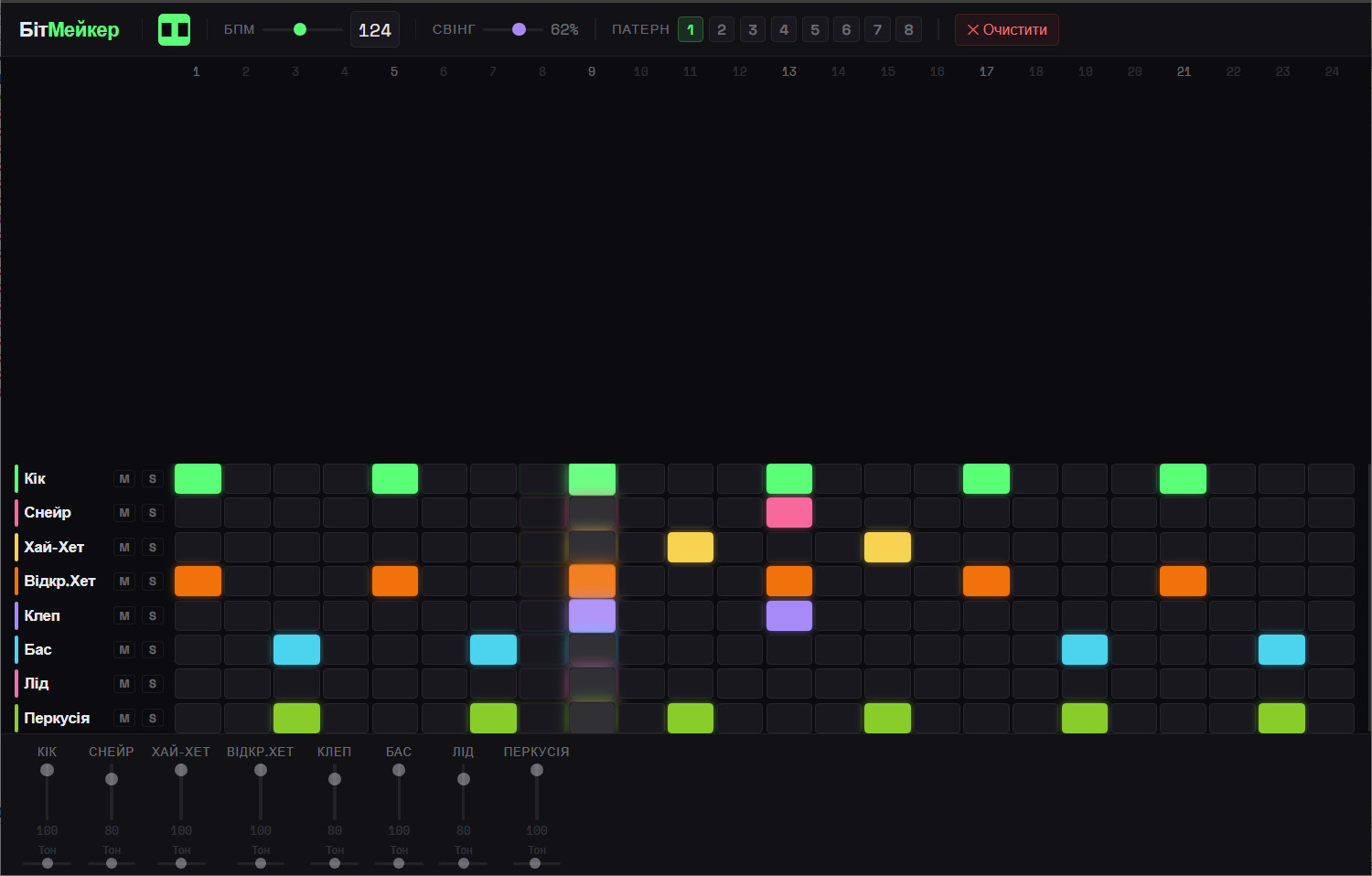Adjust the ХАЙ-ХЕТ volume fader

pos(181,792)
